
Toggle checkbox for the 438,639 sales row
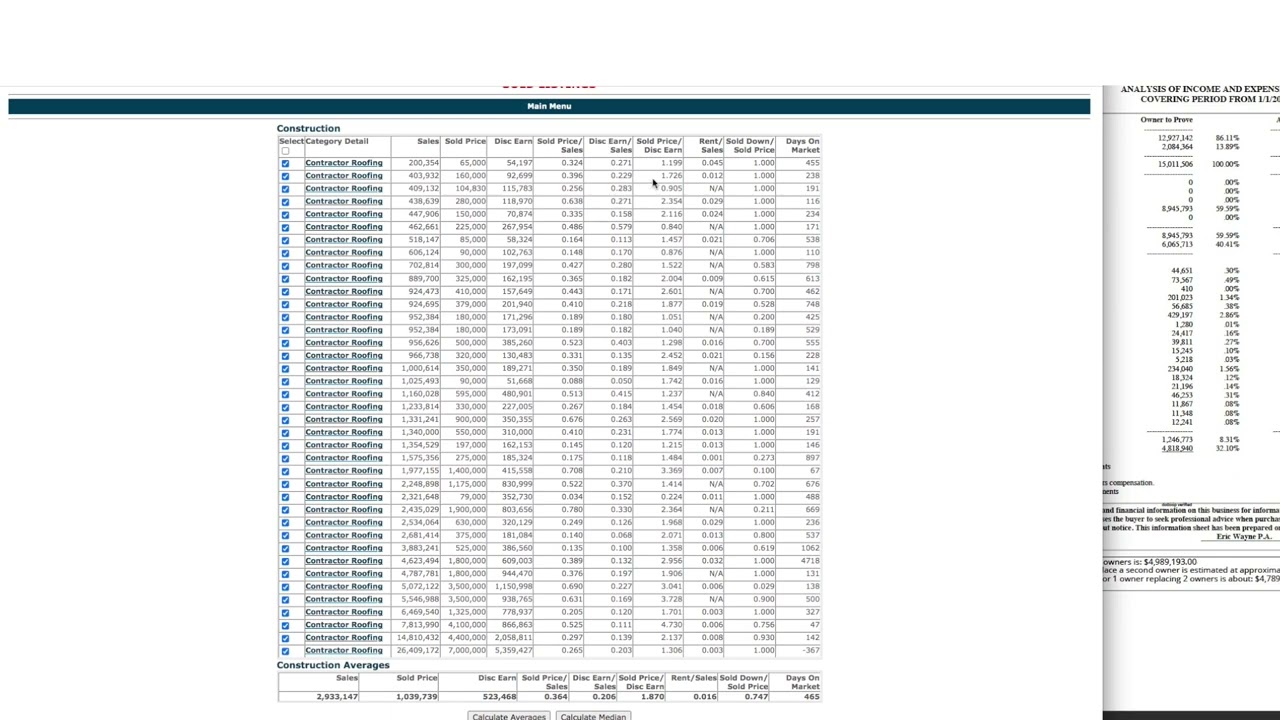(x=285, y=202)
